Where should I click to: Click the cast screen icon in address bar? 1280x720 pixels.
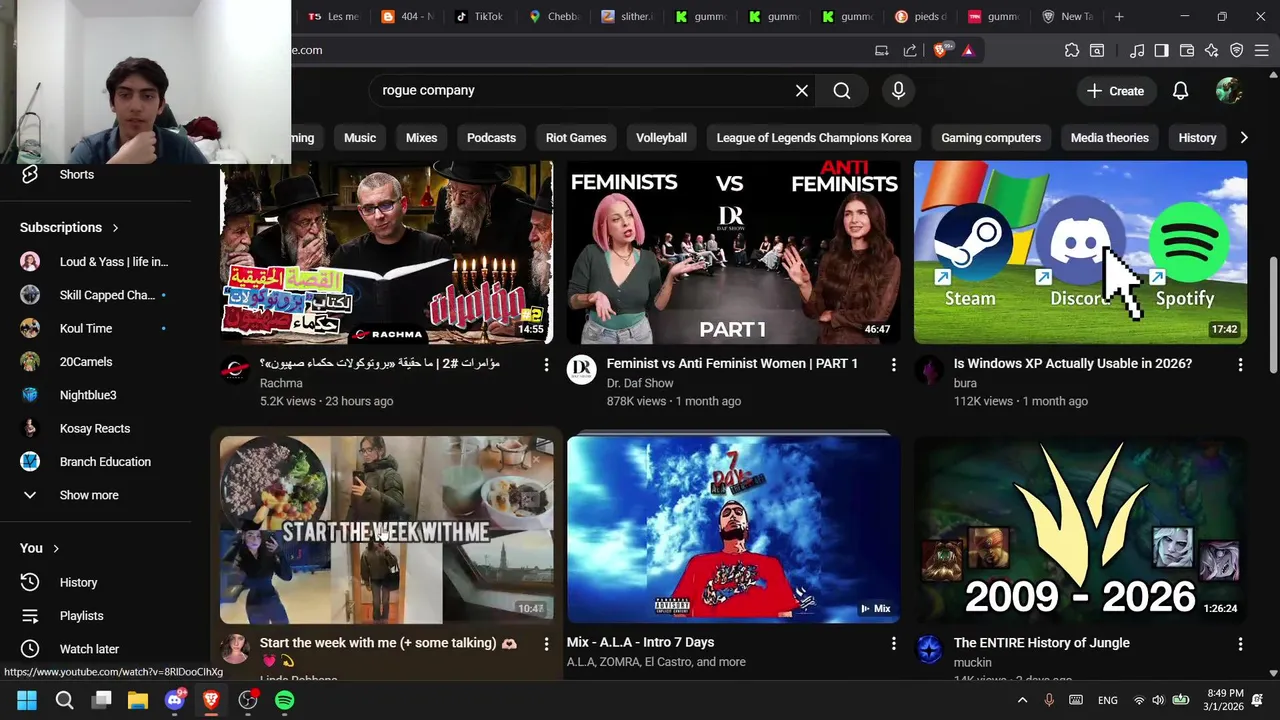tap(882, 50)
